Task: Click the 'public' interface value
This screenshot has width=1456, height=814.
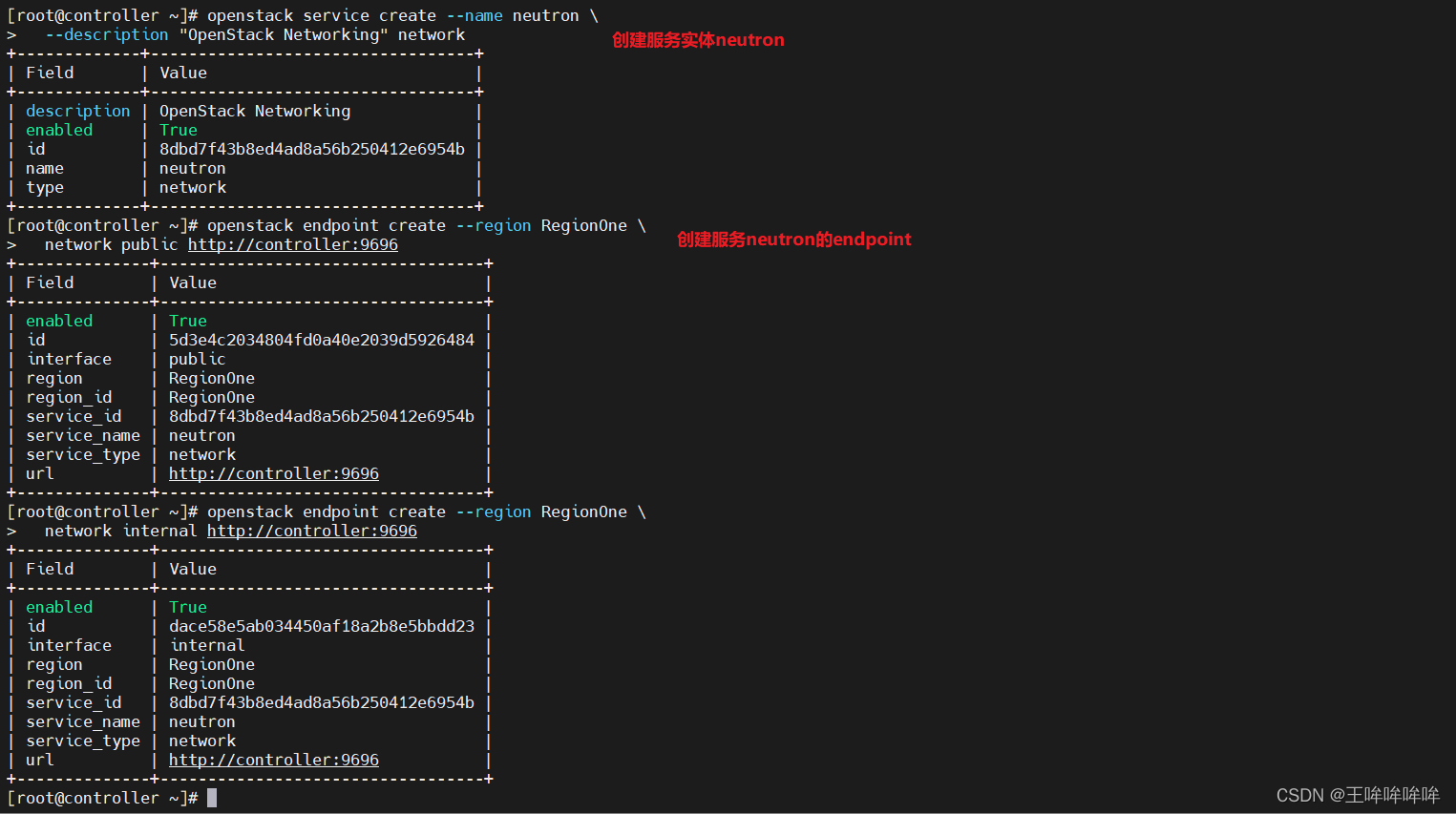Action: coord(198,359)
